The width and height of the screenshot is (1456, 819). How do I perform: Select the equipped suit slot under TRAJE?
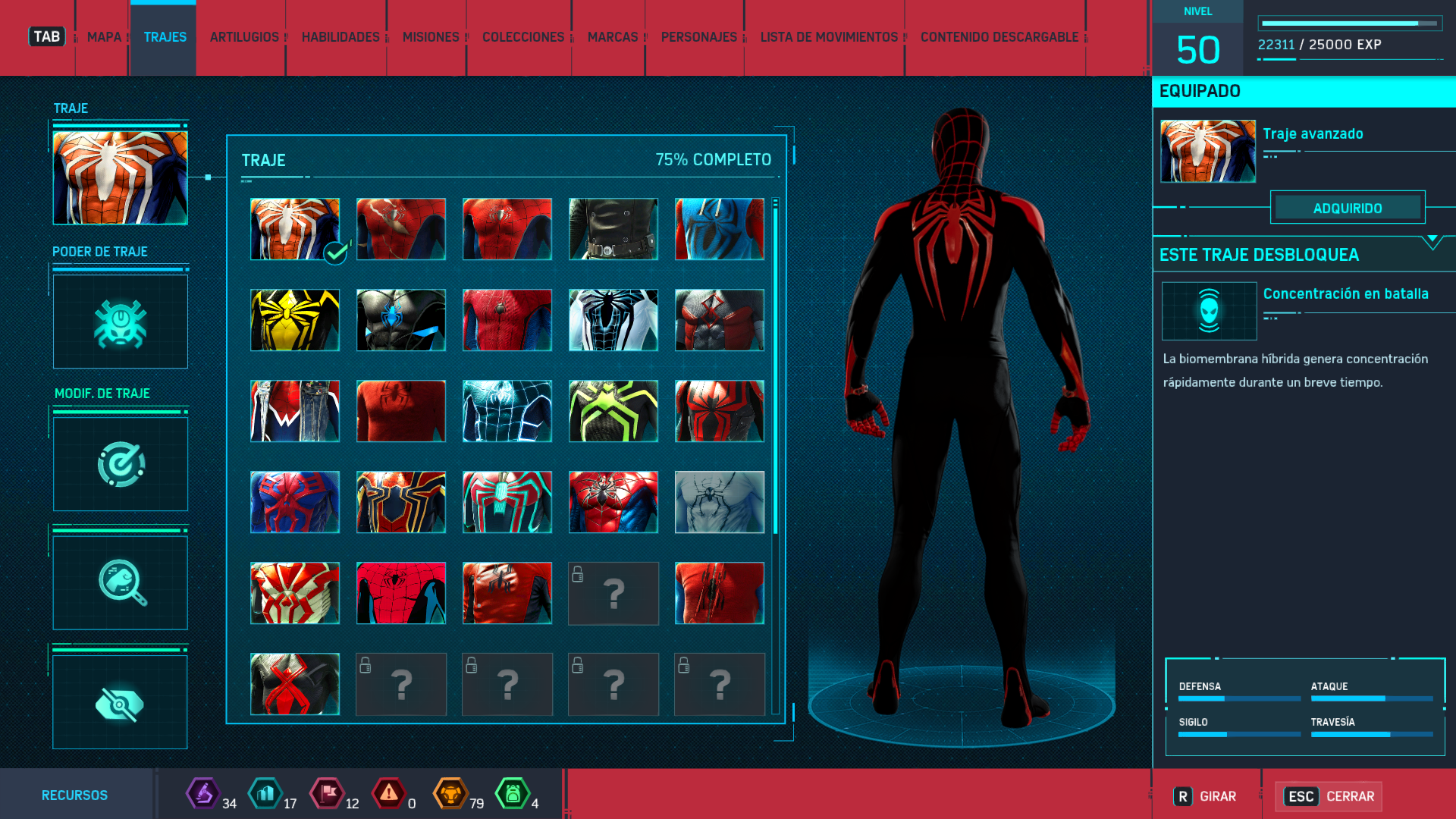pyautogui.click(x=120, y=177)
